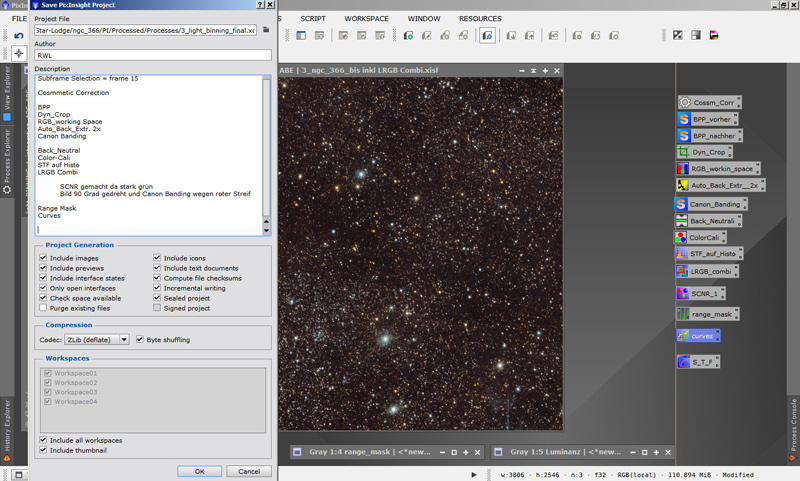Shade the ABE image window with roll-up button

click(x=533, y=70)
